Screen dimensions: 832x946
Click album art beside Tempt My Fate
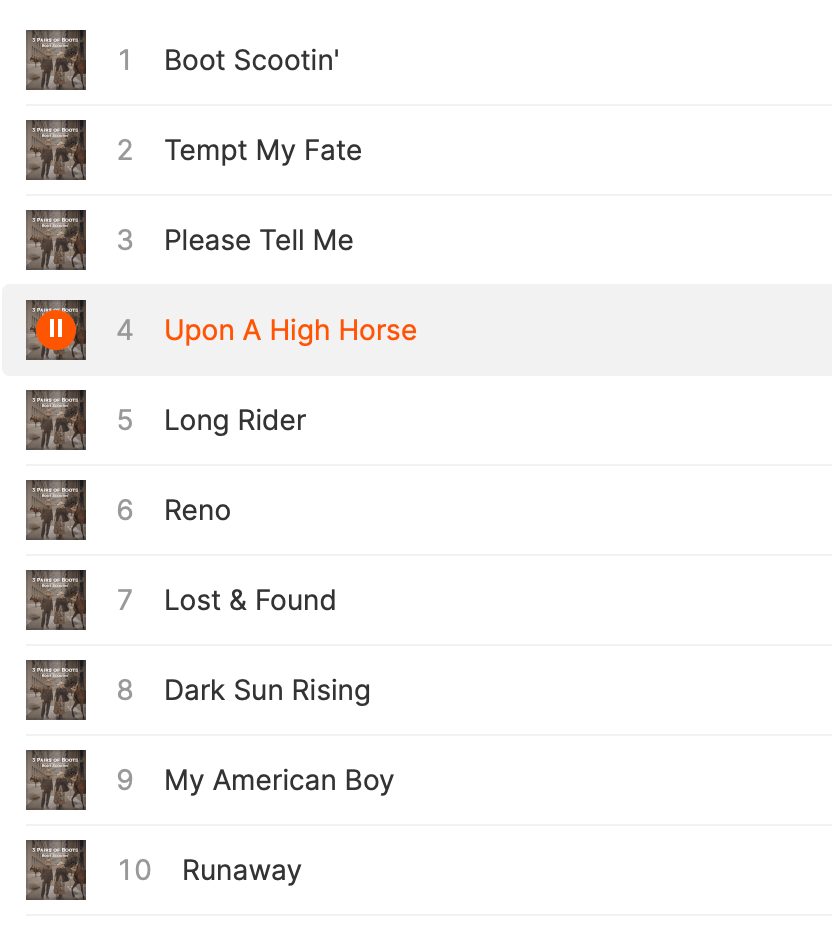[x=56, y=150]
